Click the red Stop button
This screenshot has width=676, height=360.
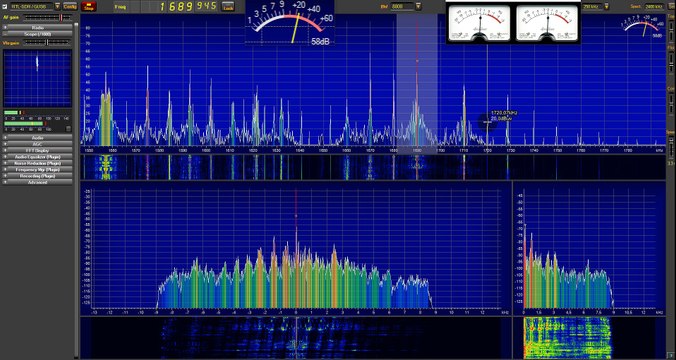(89, 6)
